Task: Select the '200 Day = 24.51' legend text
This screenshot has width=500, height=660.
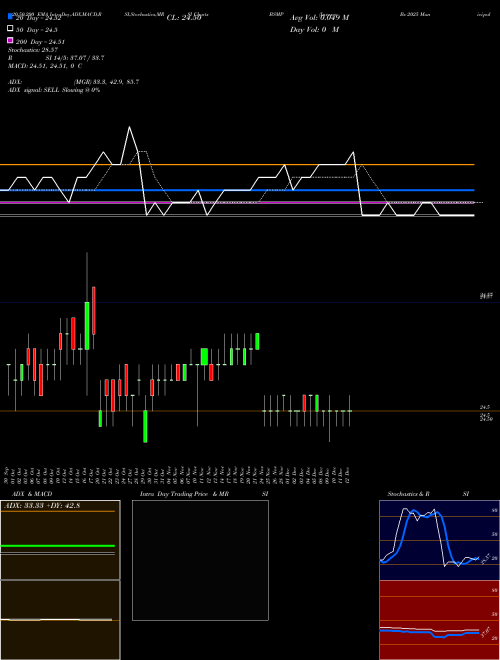Action: 40,42
